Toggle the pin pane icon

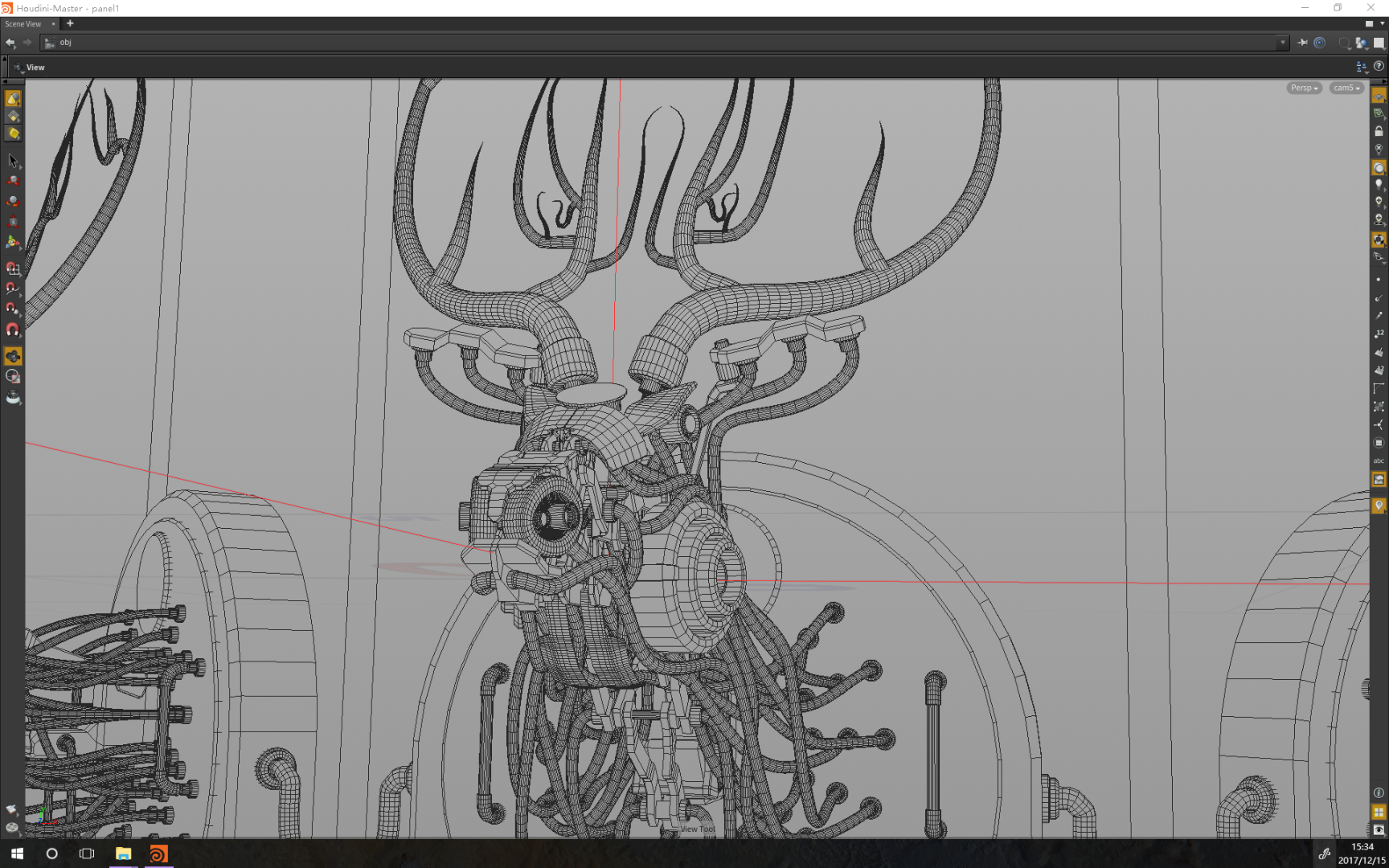(x=1302, y=43)
